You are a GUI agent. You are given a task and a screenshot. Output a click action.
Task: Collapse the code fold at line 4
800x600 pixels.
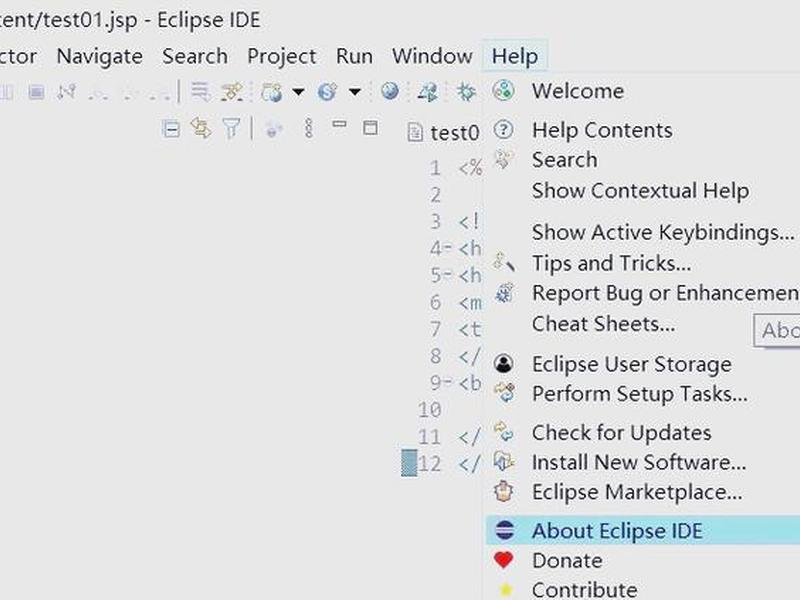448,247
